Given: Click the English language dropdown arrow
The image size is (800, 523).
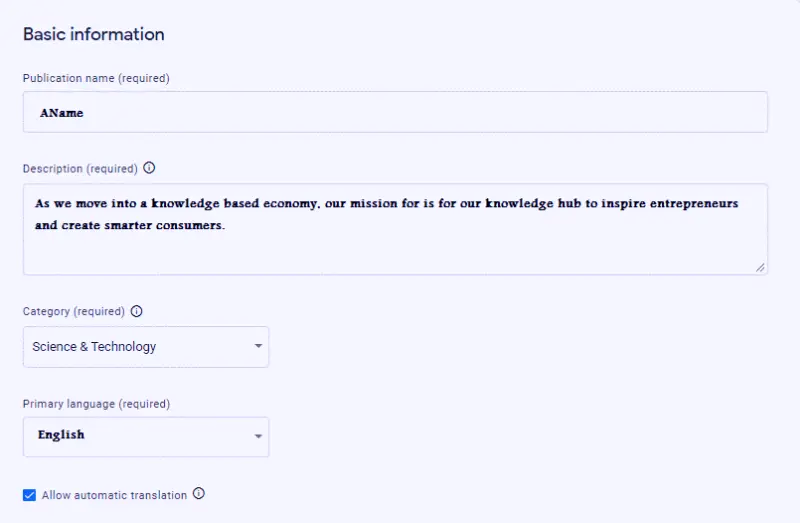Looking at the screenshot, I should point(258,436).
